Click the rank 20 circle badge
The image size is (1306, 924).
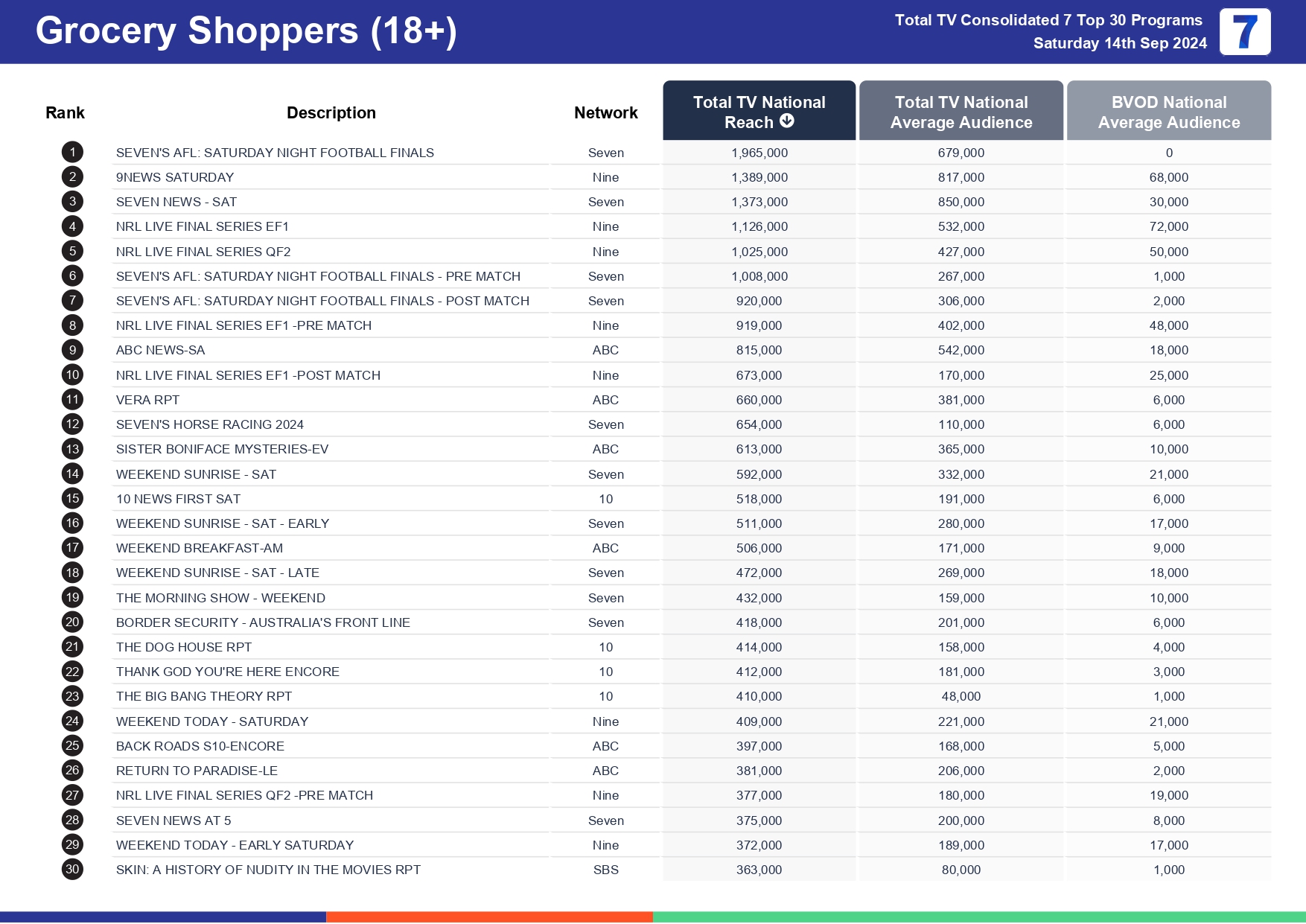click(72, 622)
